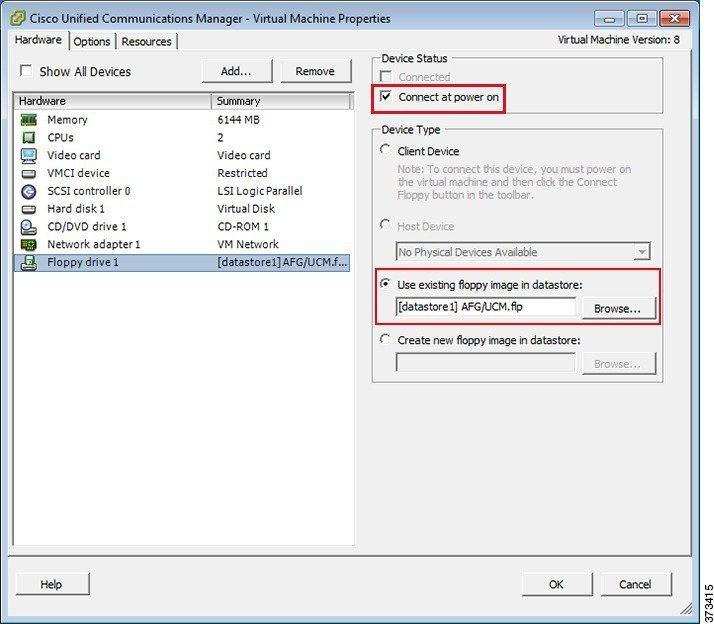714x624 pixels.
Task: Uncheck Connect at power on
Action: tap(386, 97)
